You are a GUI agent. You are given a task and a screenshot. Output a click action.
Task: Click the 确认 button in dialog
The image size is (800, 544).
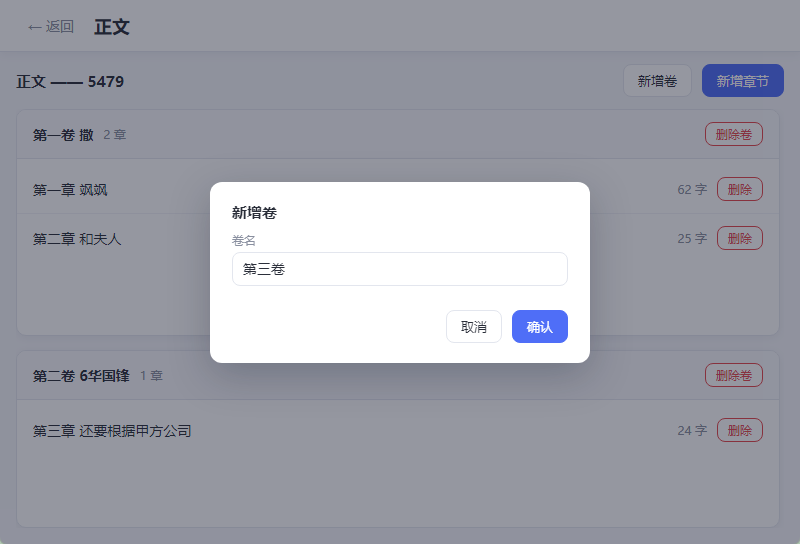[540, 327]
